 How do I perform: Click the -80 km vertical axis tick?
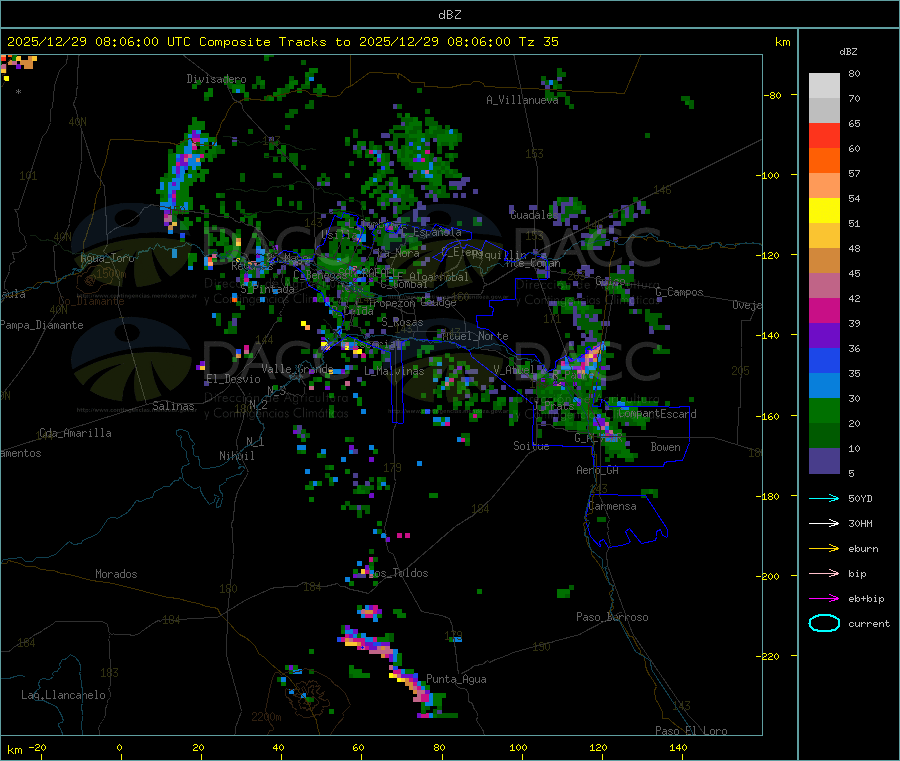772,95
